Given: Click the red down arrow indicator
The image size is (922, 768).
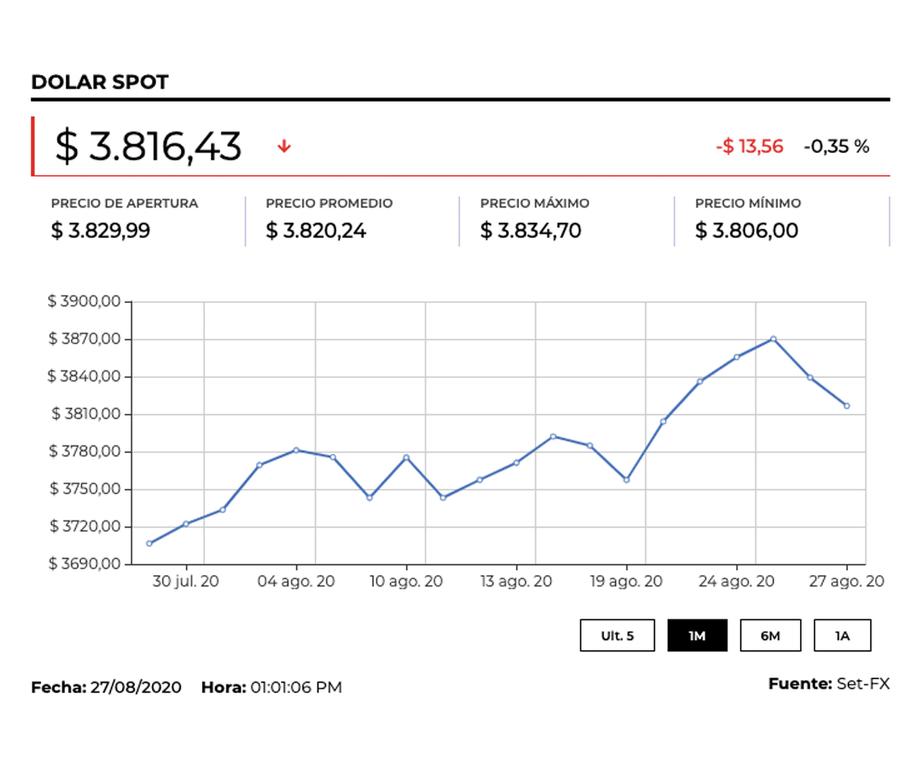Looking at the screenshot, I should coord(284,146).
